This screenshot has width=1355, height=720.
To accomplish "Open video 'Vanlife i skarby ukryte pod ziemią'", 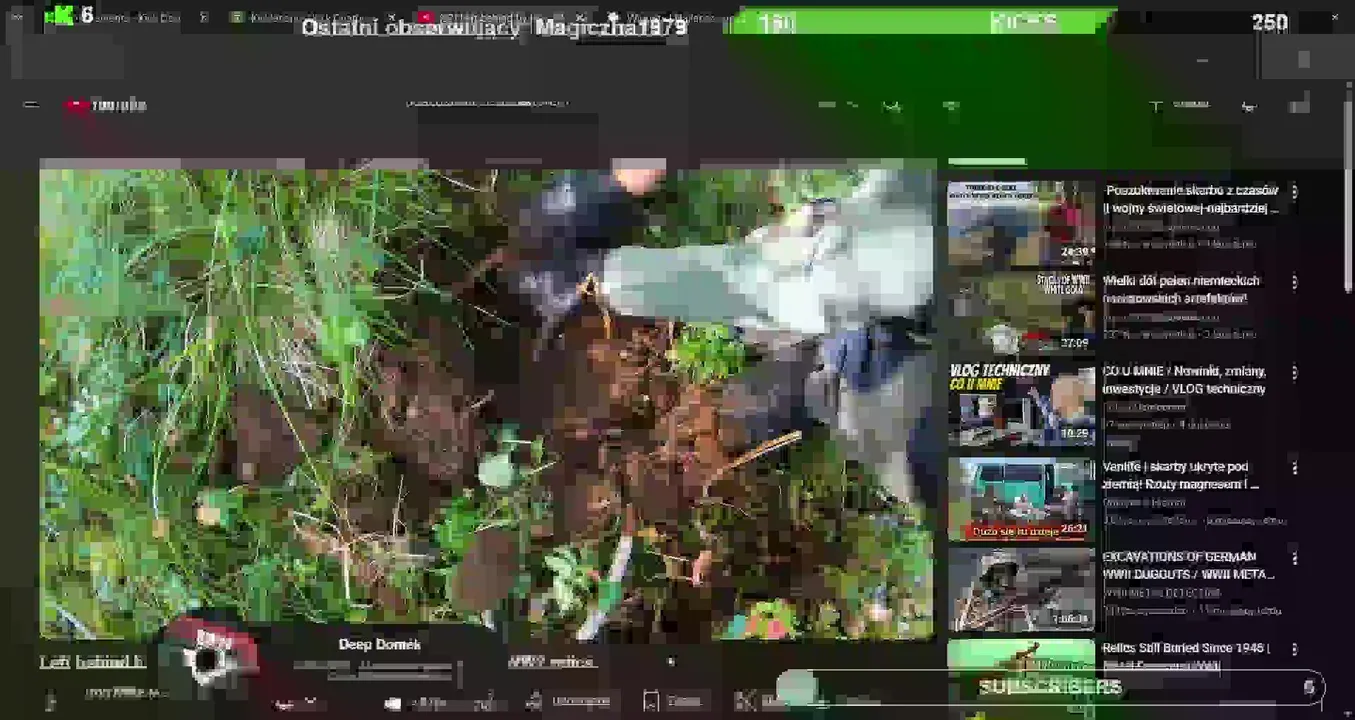I will coord(1181,475).
